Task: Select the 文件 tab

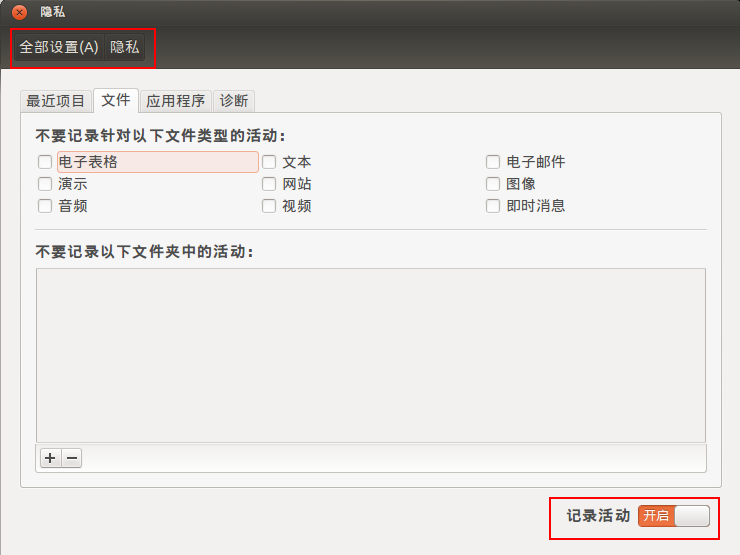Action: point(116,100)
